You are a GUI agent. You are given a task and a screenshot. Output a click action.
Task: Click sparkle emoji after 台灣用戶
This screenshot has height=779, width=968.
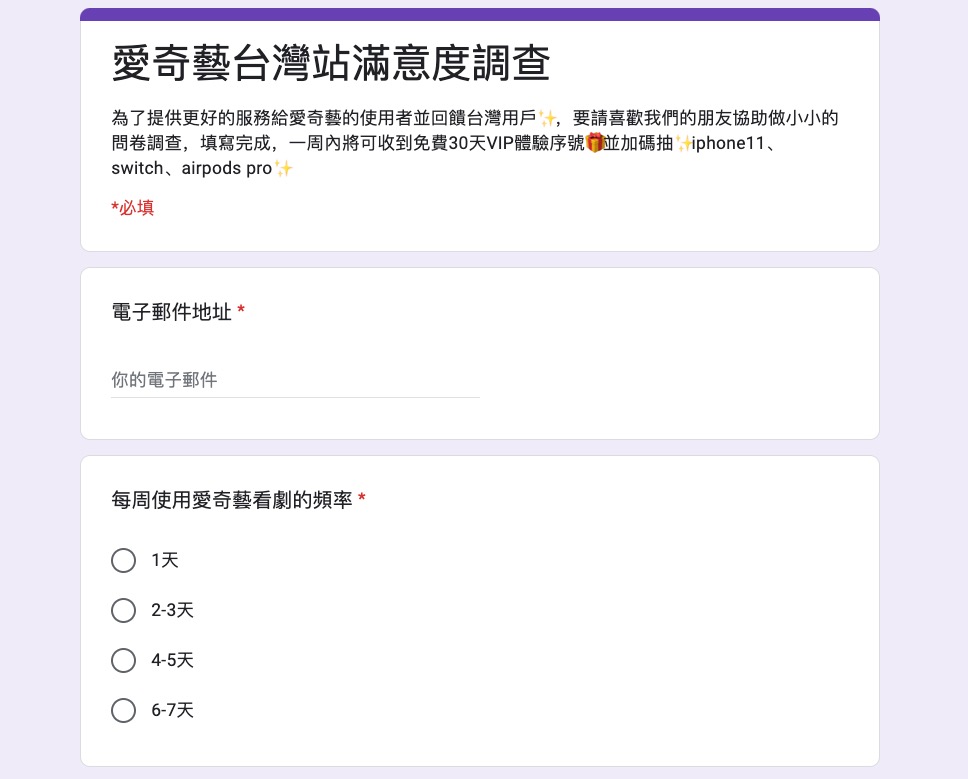[x=547, y=118]
